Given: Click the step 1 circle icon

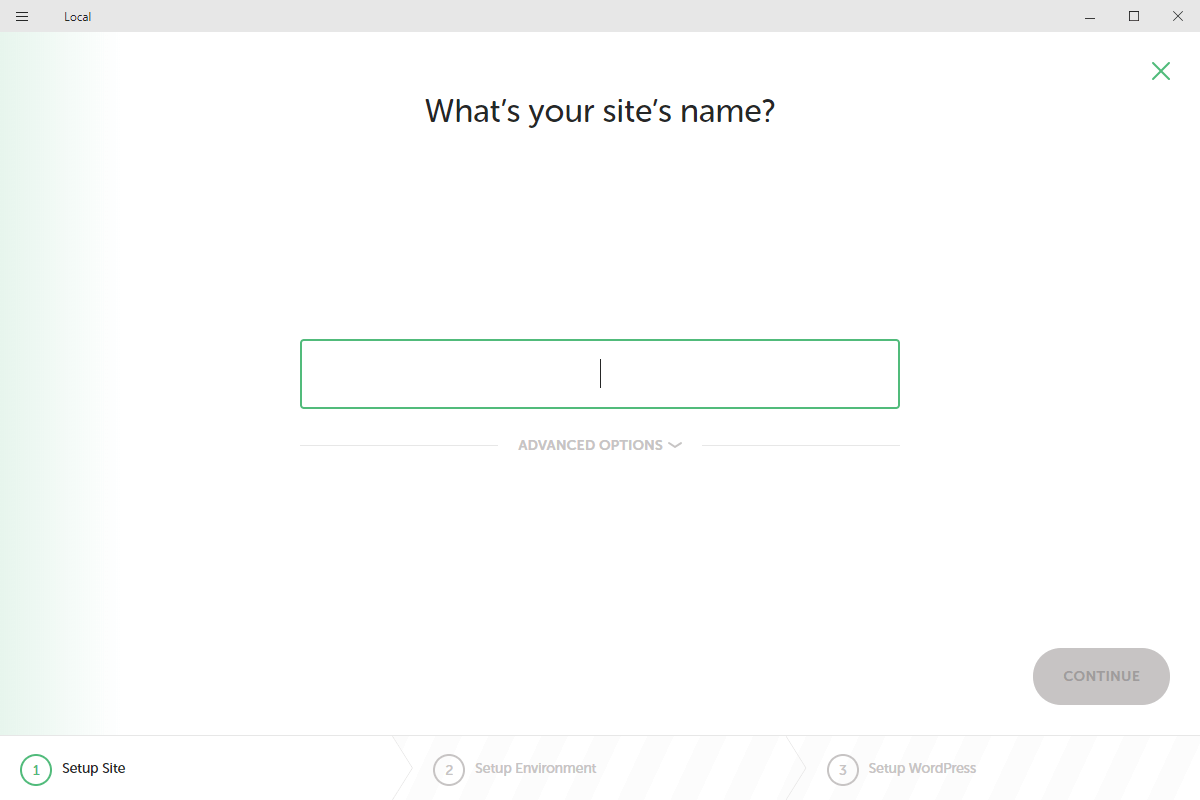Looking at the screenshot, I should (36, 769).
